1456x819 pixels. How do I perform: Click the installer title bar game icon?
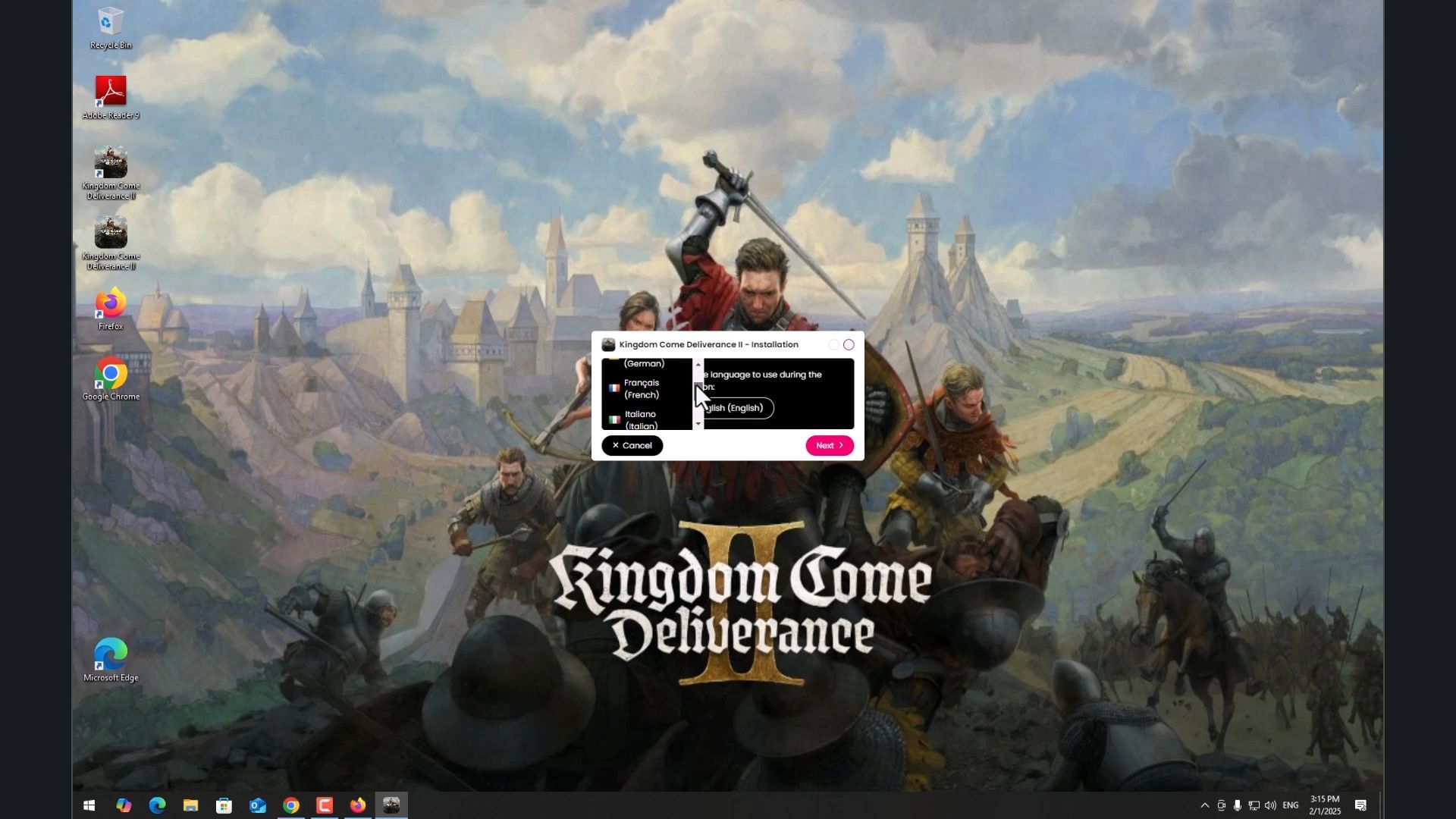point(608,345)
